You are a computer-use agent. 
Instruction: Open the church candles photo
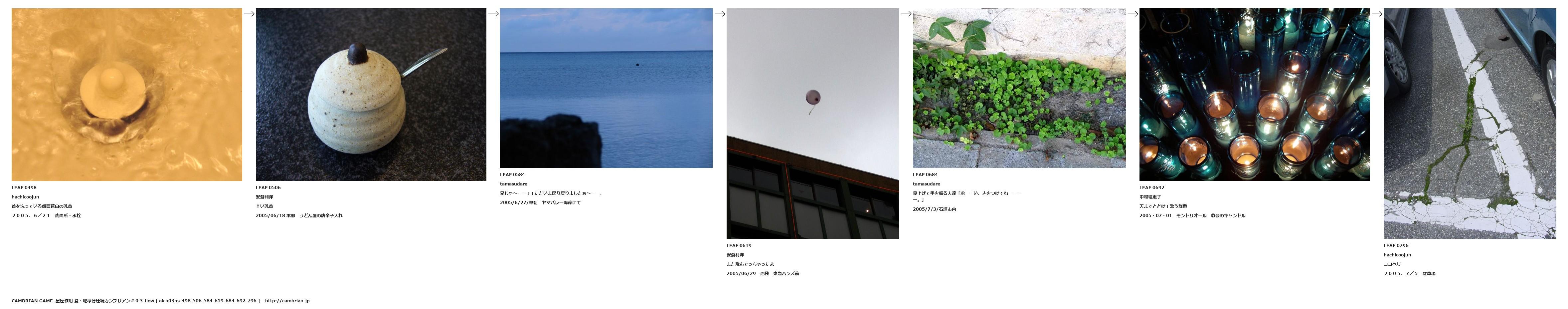pyautogui.click(x=1255, y=95)
